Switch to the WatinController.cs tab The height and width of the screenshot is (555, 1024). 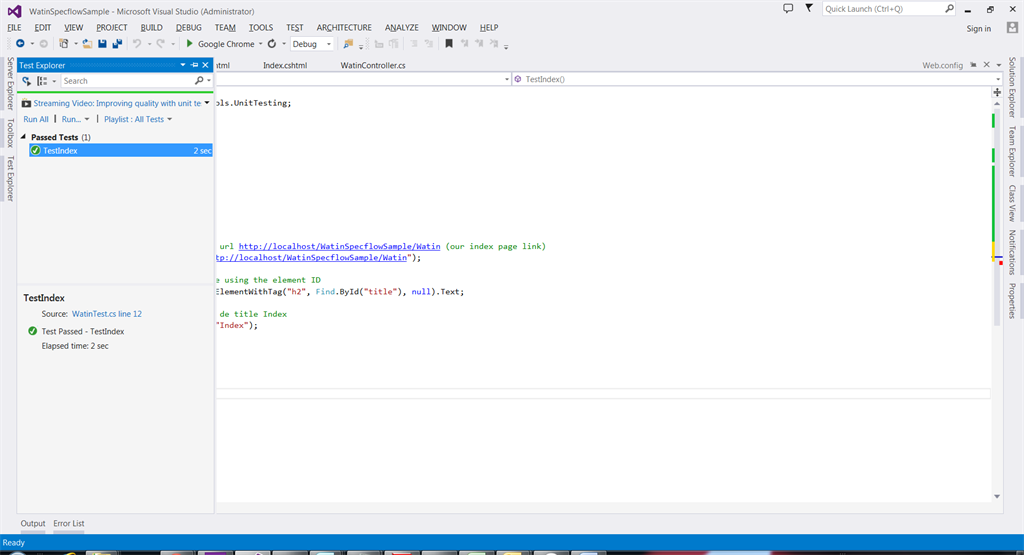click(x=373, y=65)
